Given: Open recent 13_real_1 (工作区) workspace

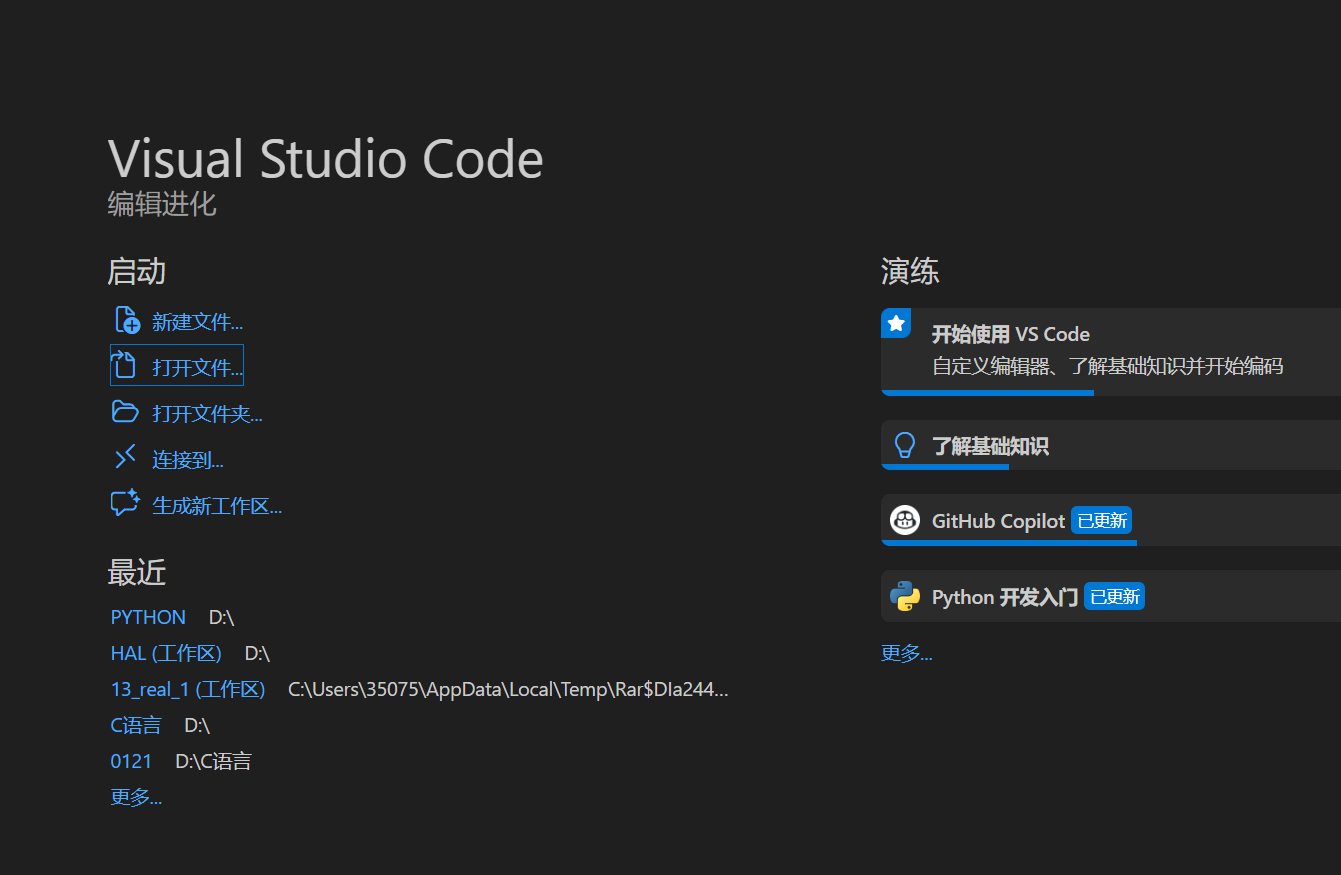Looking at the screenshot, I should (x=188, y=689).
